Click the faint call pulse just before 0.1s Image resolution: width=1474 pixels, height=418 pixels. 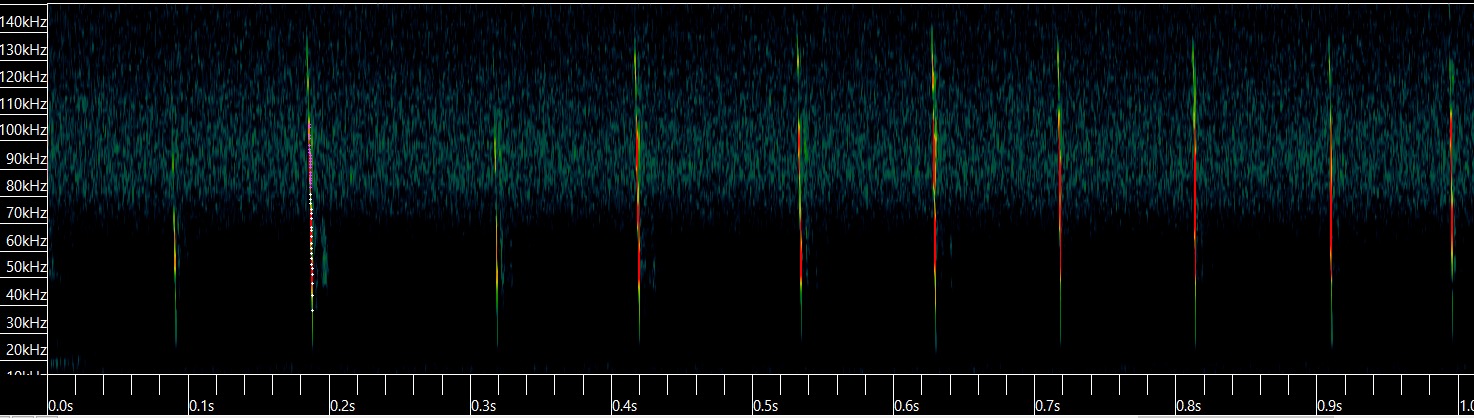174,240
